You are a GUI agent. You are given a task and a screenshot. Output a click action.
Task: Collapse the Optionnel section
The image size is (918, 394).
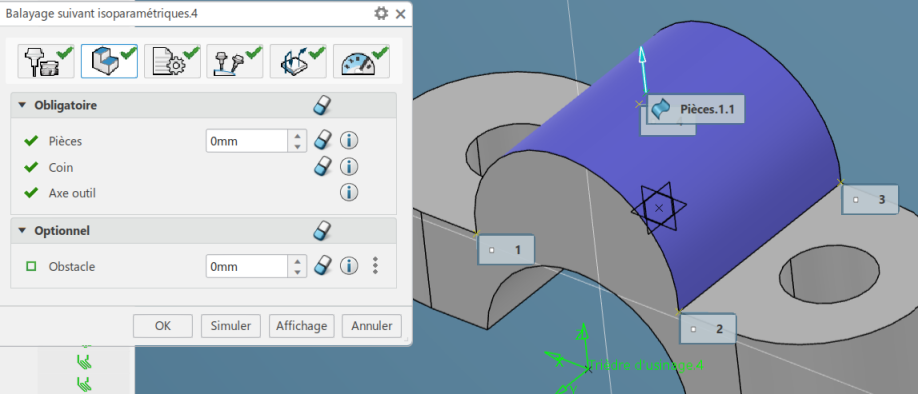22,231
